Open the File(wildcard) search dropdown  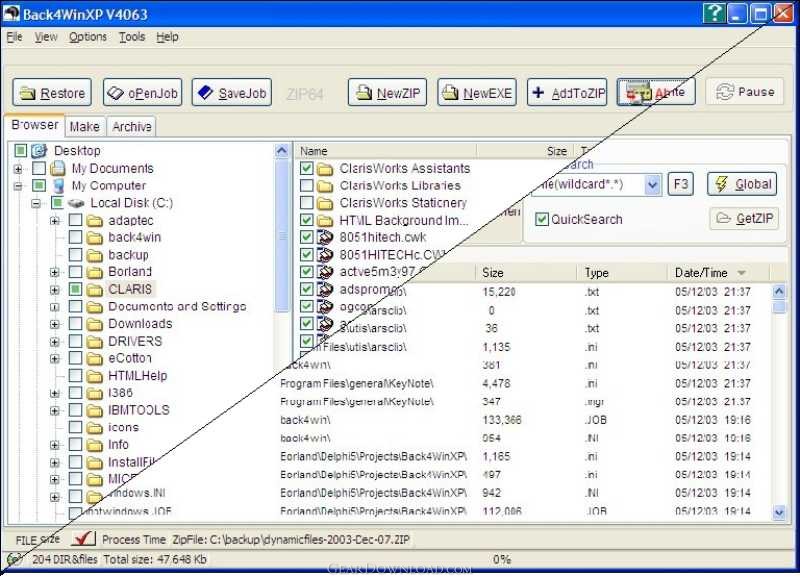point(652,184)
